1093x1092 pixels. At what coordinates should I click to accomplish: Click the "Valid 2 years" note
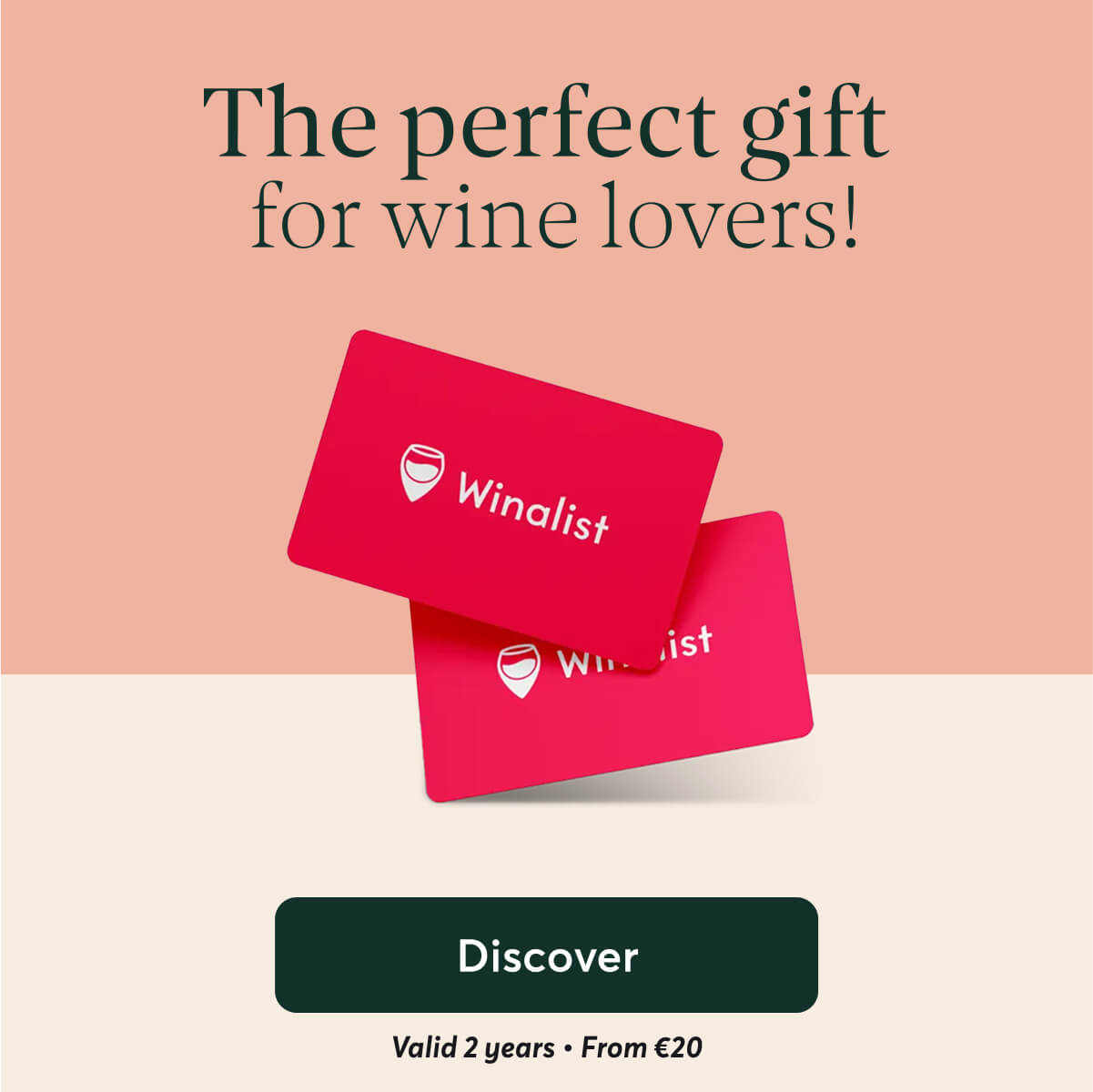[x=472, y=1047]
